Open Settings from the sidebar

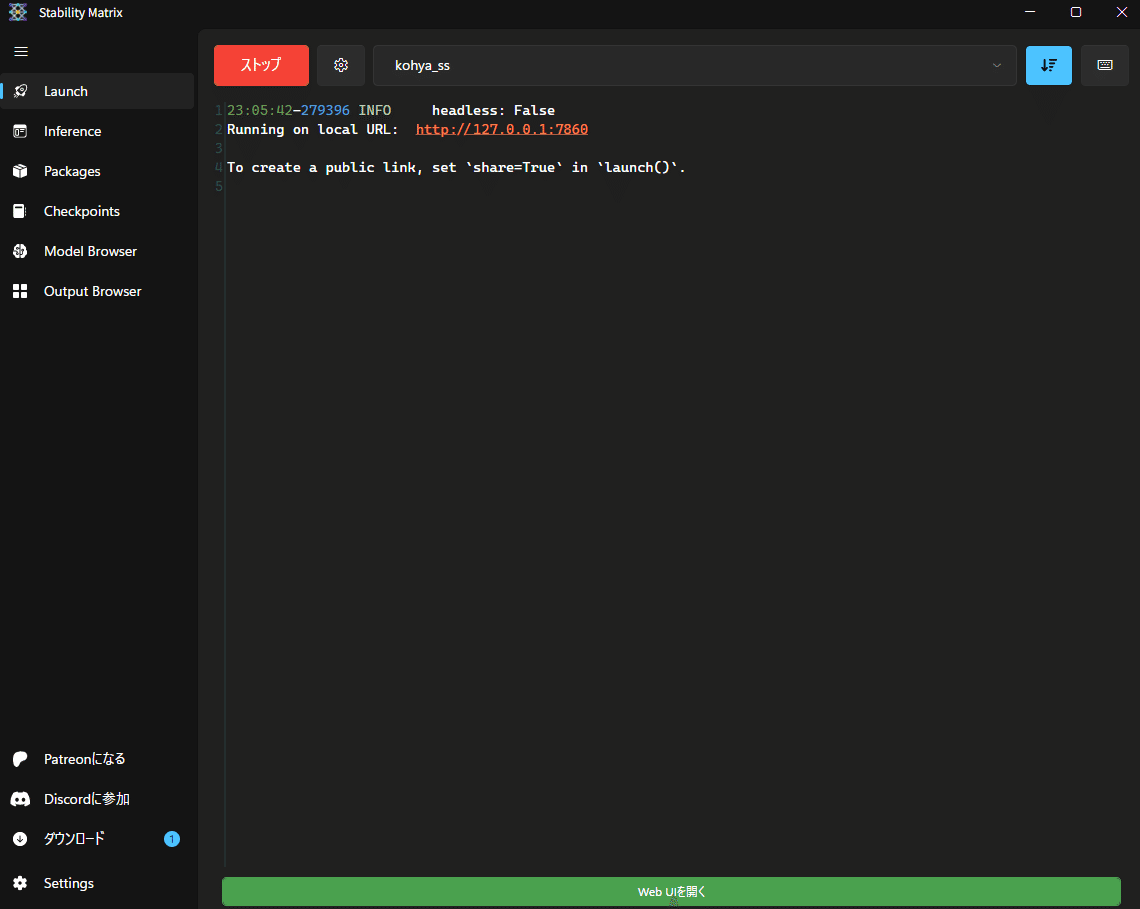pyautogui.click(x=97, y=883)
